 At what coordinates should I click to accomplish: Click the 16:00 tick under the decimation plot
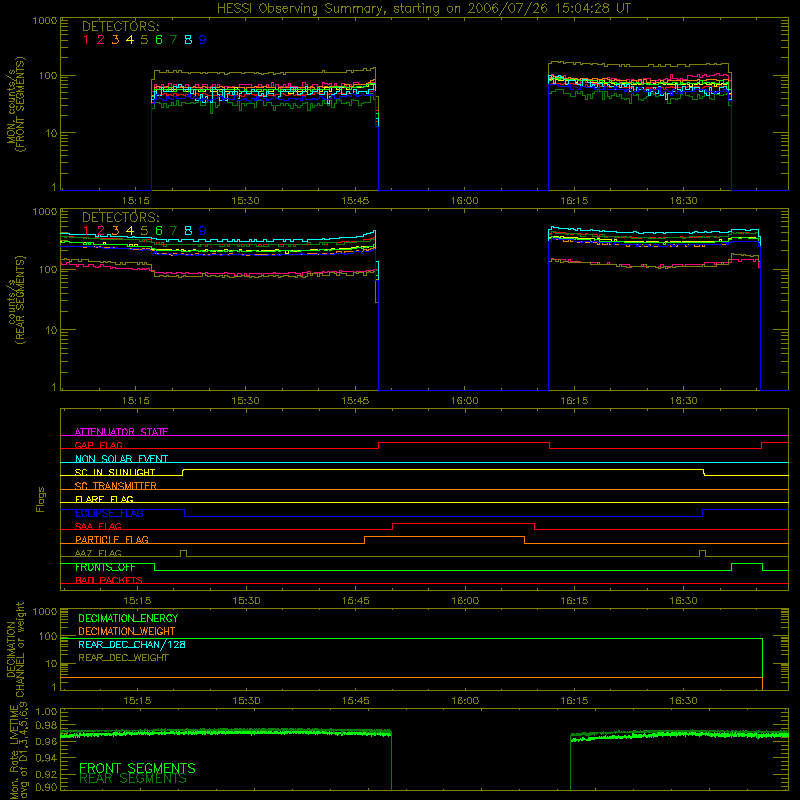click(465, 701)
